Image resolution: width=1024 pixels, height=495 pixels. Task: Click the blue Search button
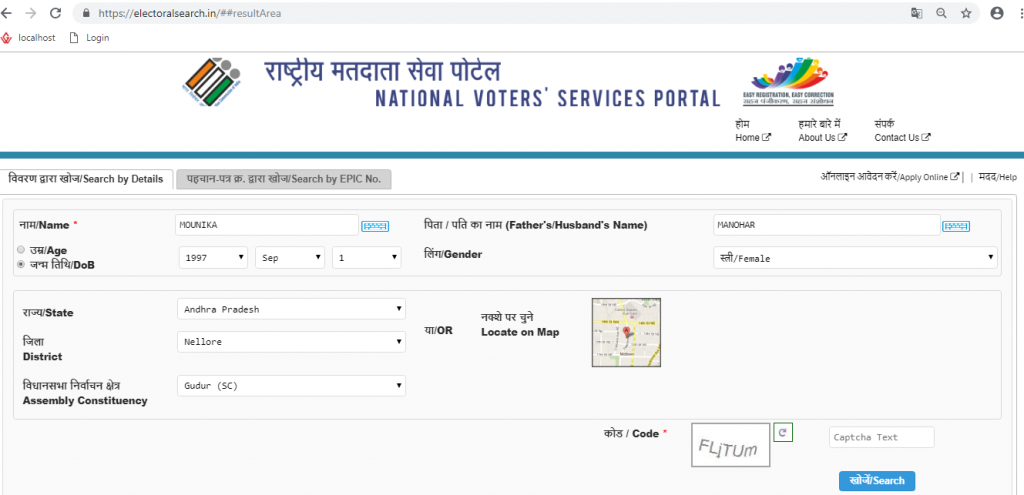[x=877, y=481]
